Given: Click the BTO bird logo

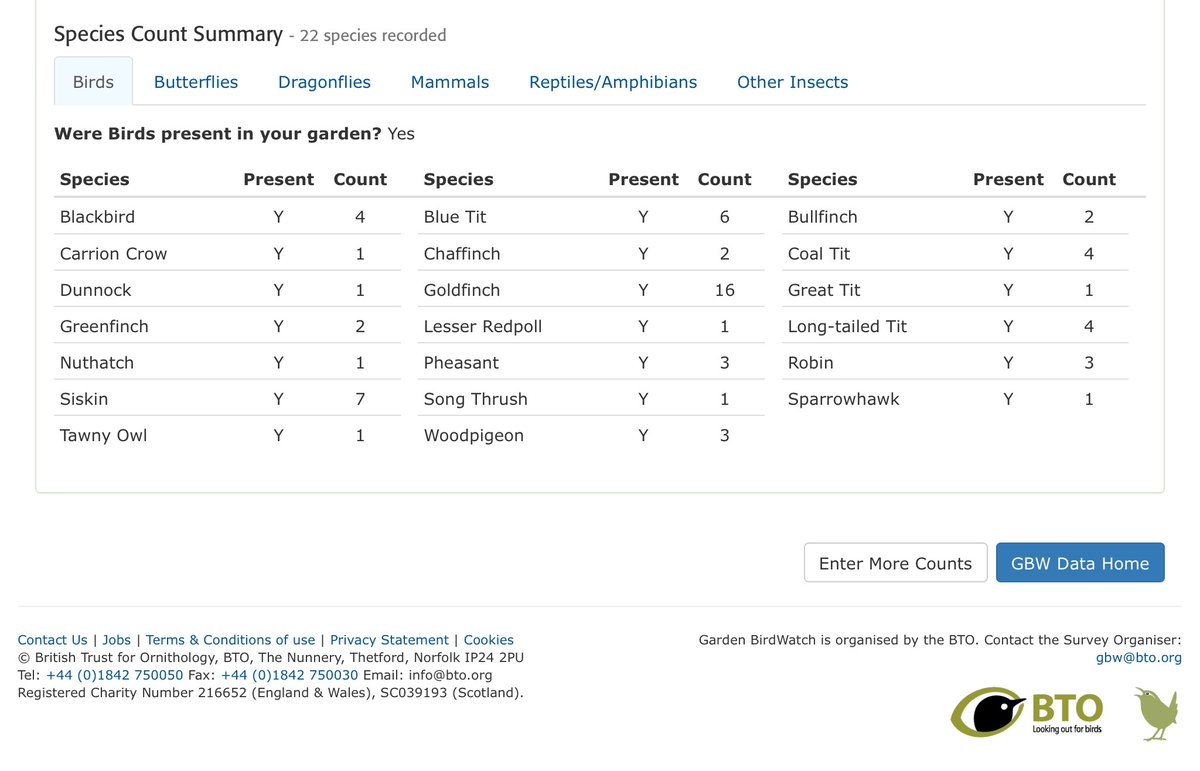Looking at the screenshot, I should pos(1027,712).
